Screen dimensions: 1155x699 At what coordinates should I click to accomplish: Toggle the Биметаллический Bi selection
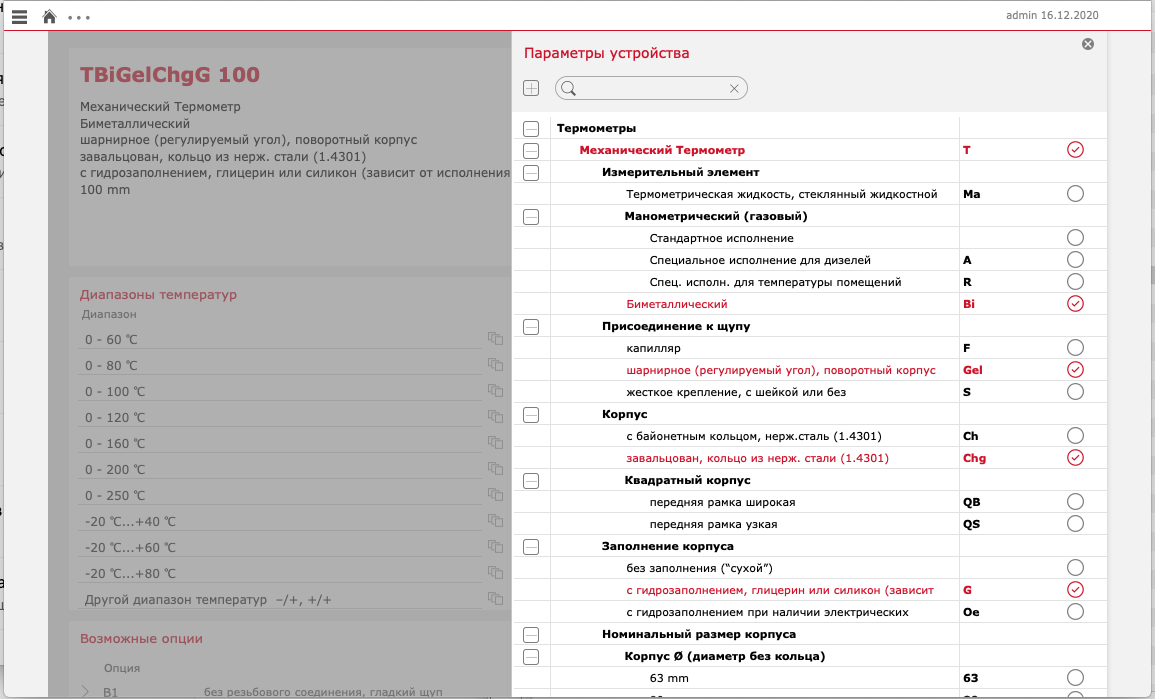(x=1075, y=303)
